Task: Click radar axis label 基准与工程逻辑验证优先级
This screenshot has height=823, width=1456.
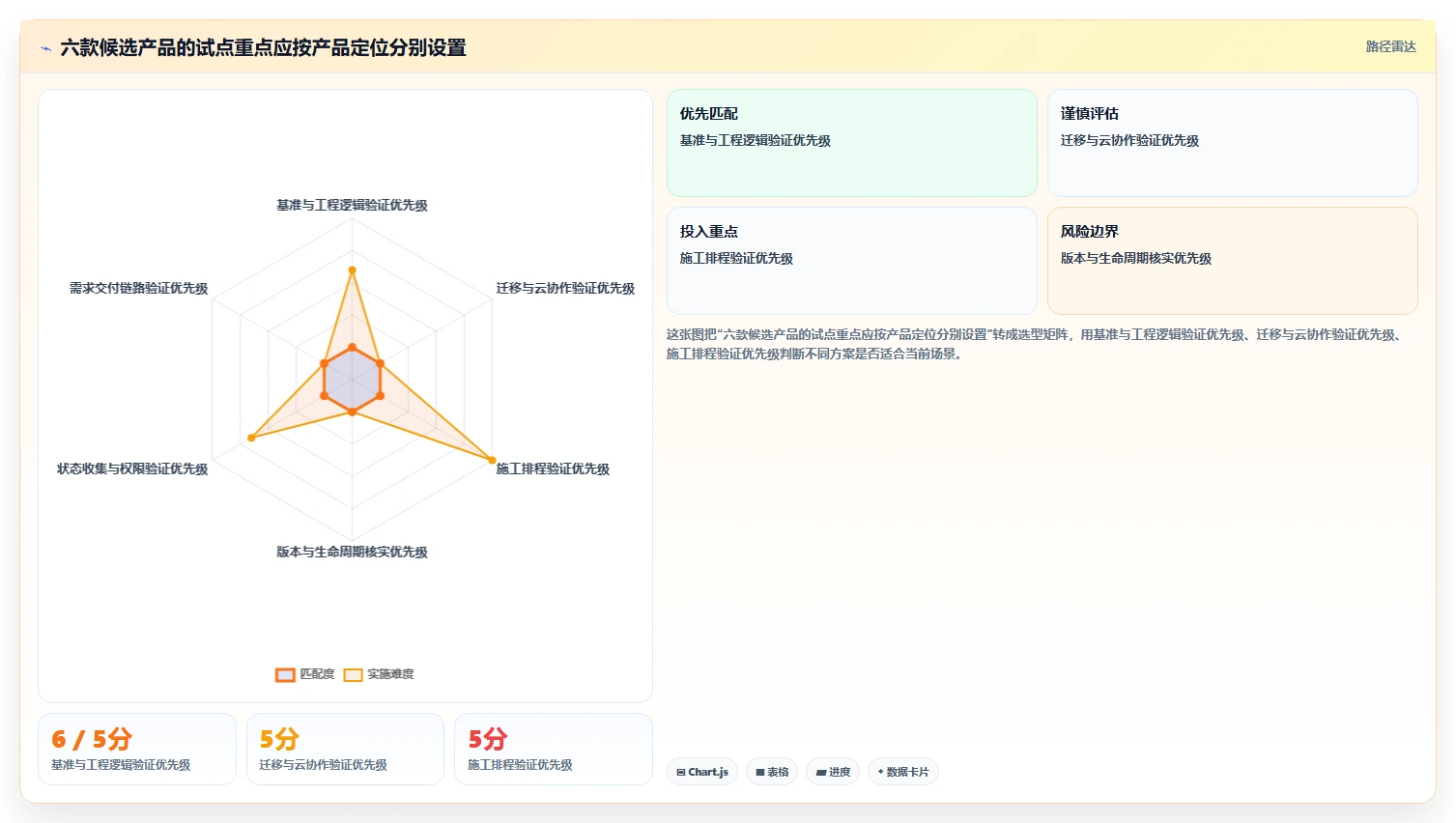Action: (x=352, y=205)
